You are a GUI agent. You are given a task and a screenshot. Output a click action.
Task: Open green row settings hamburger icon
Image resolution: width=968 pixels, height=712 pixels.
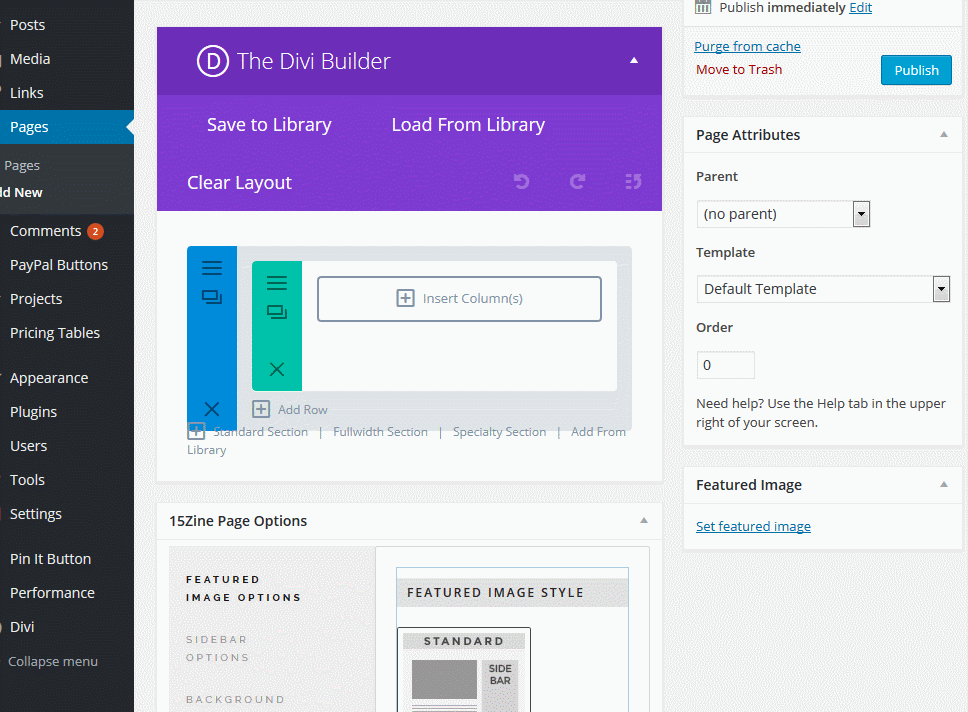pos(277,283)
